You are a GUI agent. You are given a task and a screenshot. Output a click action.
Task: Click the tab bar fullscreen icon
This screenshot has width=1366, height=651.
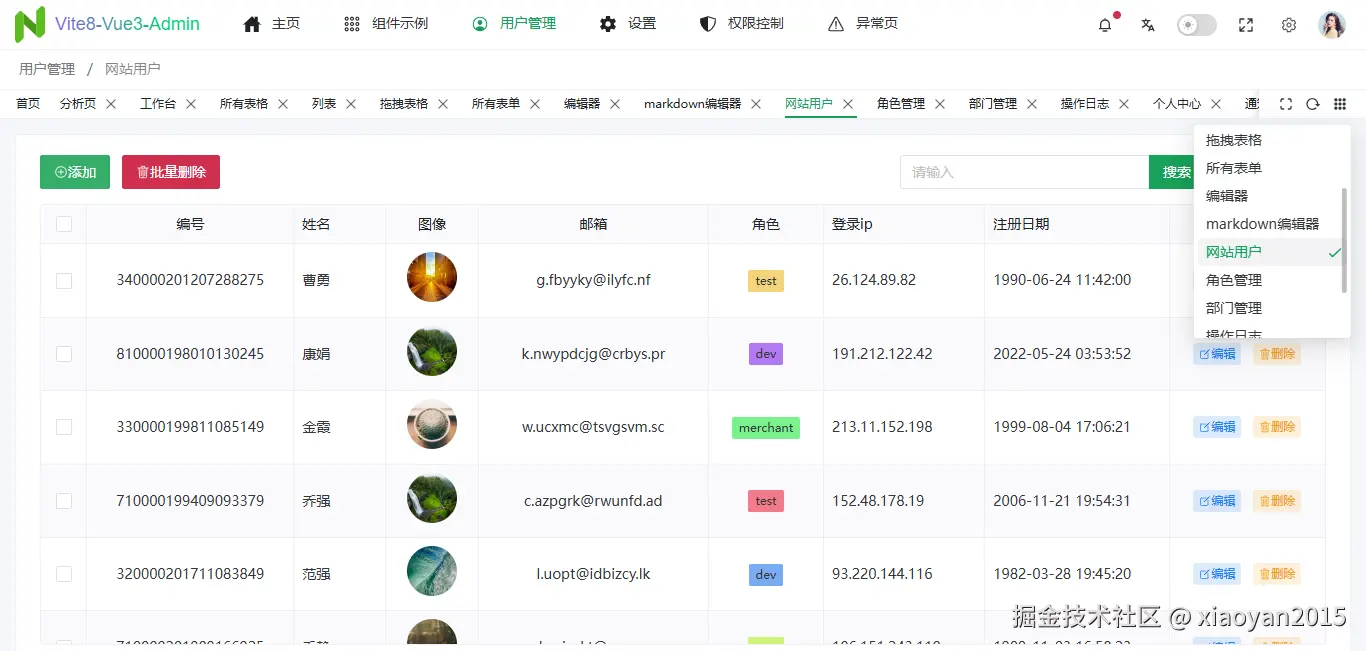pyautogui.click(x=1286, y=104)
